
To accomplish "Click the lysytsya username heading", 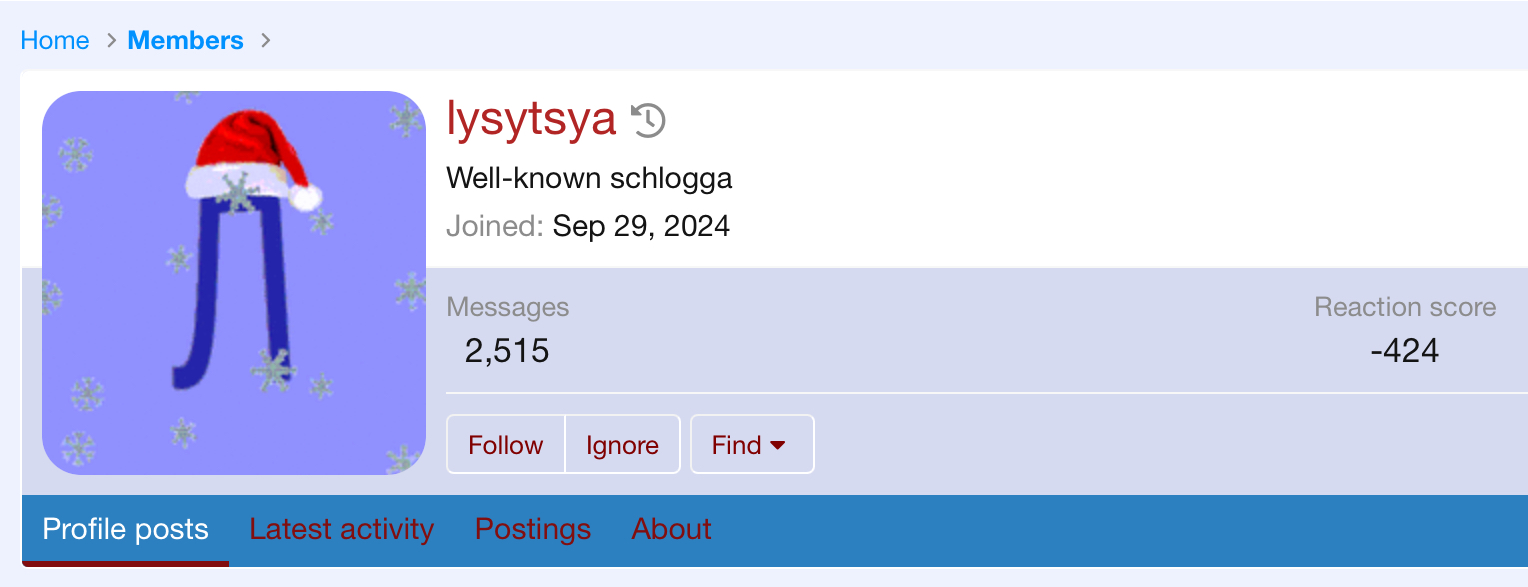I will 532,119.
